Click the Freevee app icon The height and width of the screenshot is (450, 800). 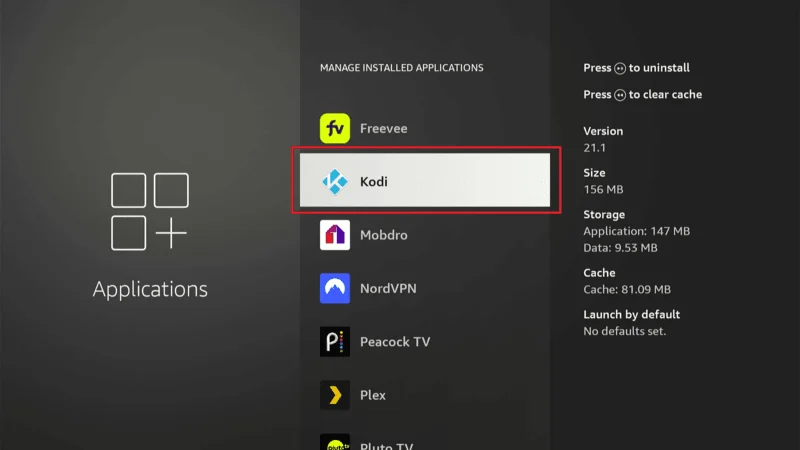pyautogui.click(x=335, y=128)
